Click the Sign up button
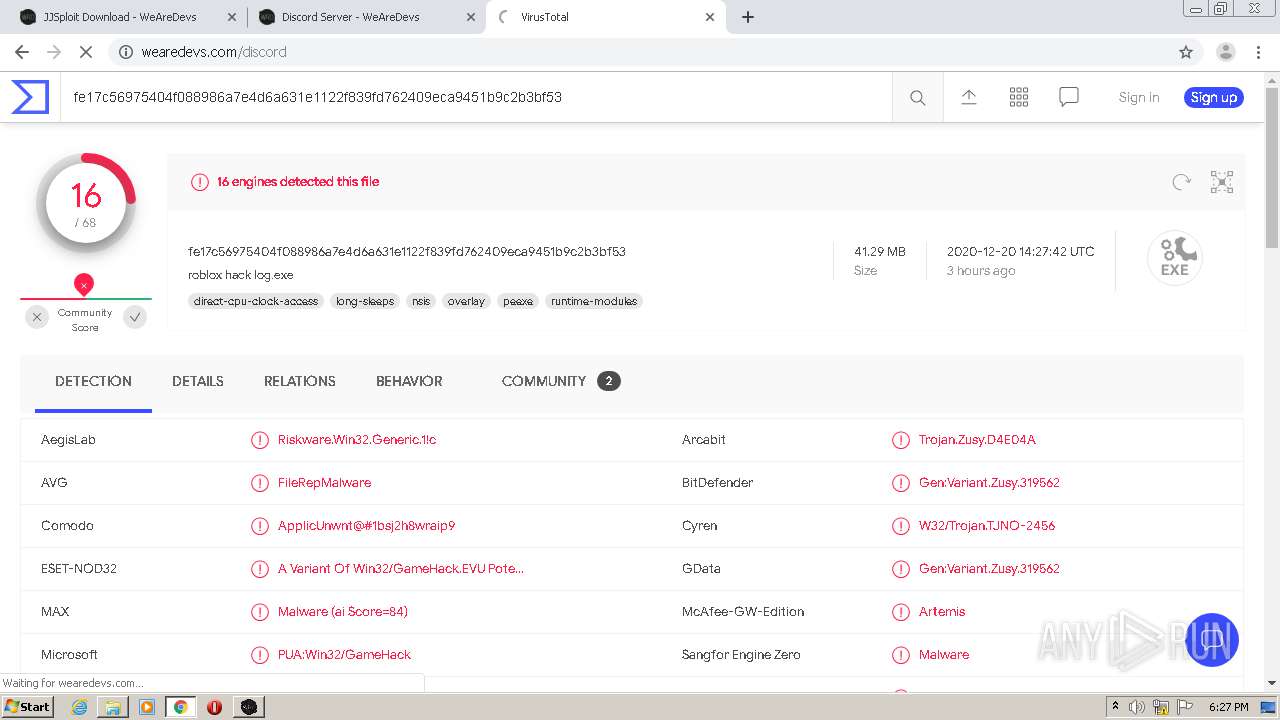 click(x=1214, y=97)
